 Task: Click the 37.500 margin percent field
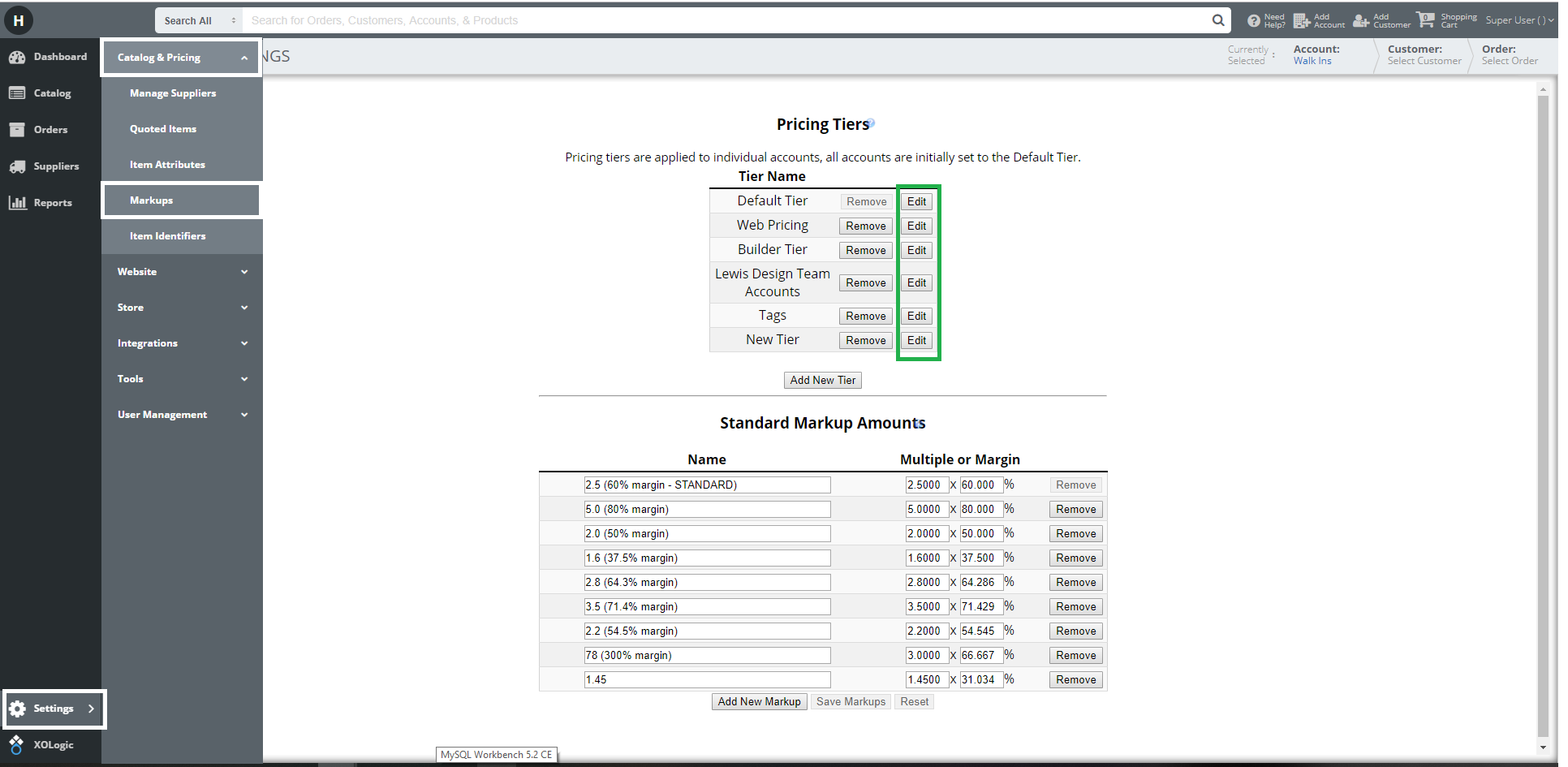coord(981,558)
